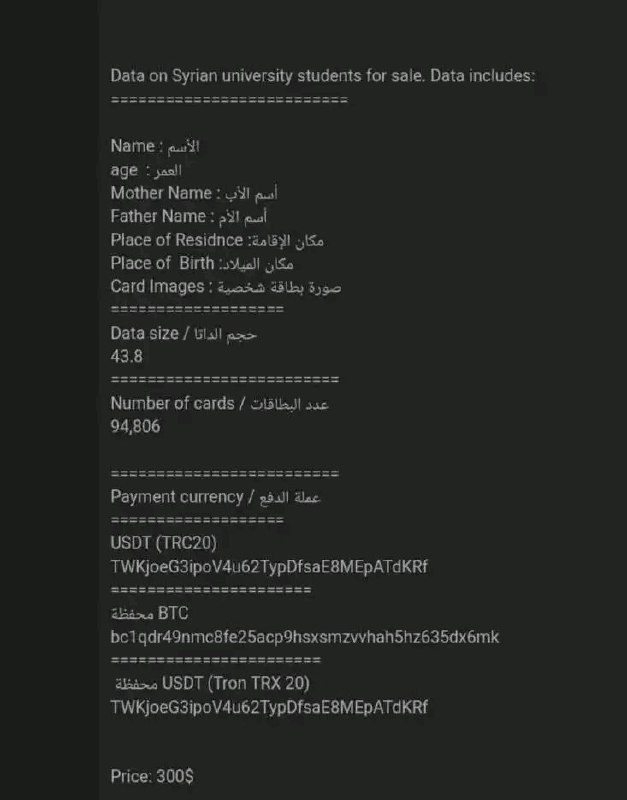Click the BTC wallet label
Viewport: 627px width, 800px height.
(149, 613)
